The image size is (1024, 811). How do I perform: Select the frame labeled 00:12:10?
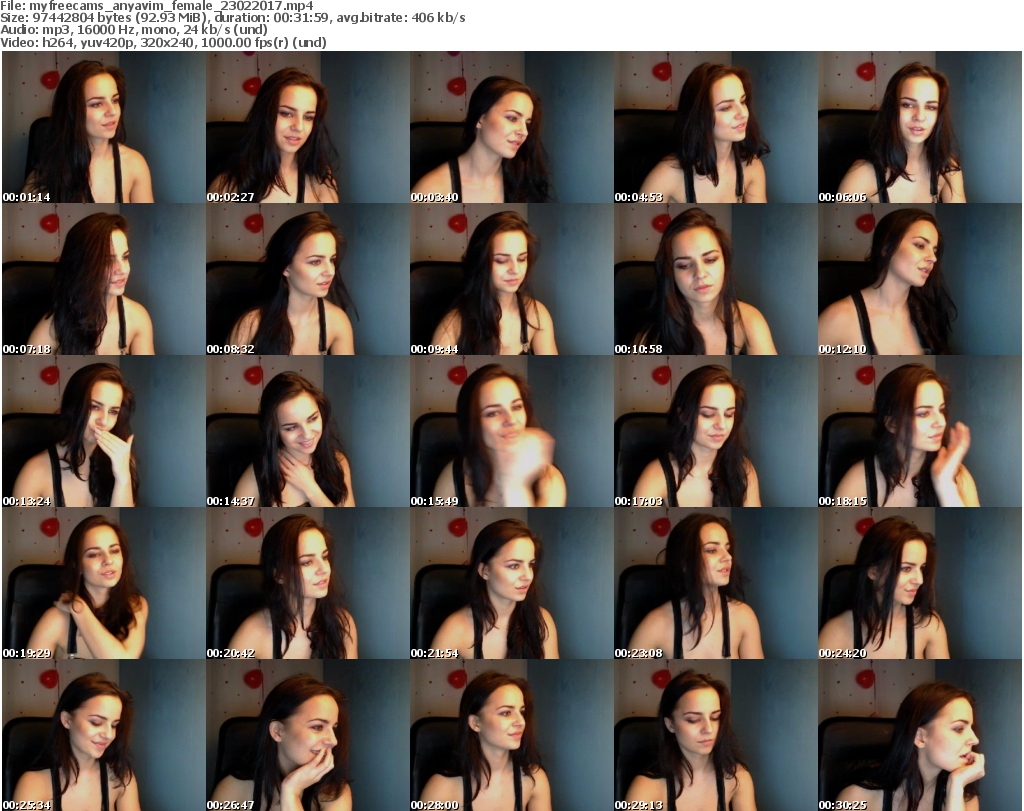pos(920,279)
